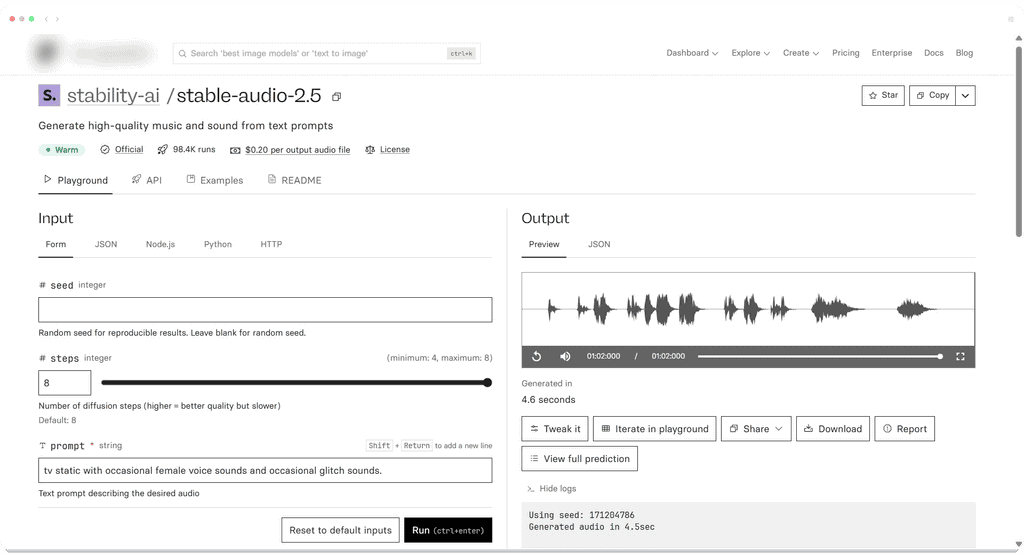Open the Dashboard dropdown menu
Image resolution: width=1024 pixels, height=555 pixels.
692,53
